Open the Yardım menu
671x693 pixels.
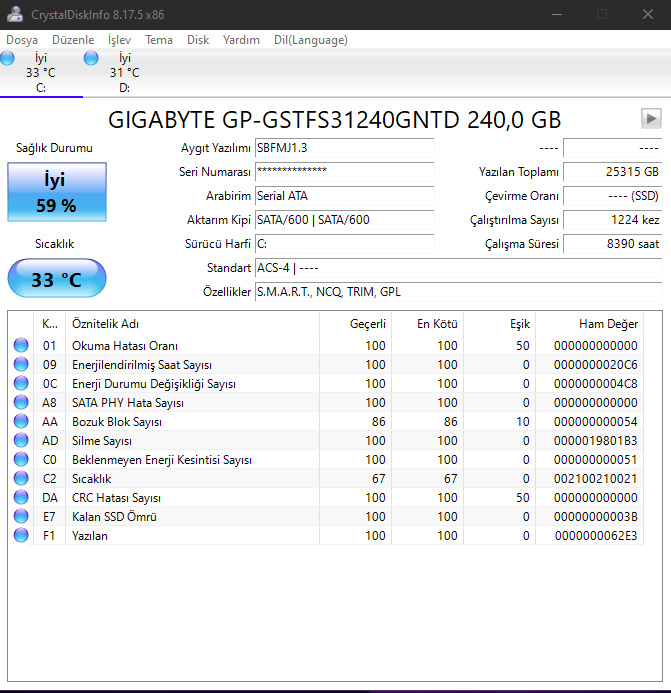241,40
